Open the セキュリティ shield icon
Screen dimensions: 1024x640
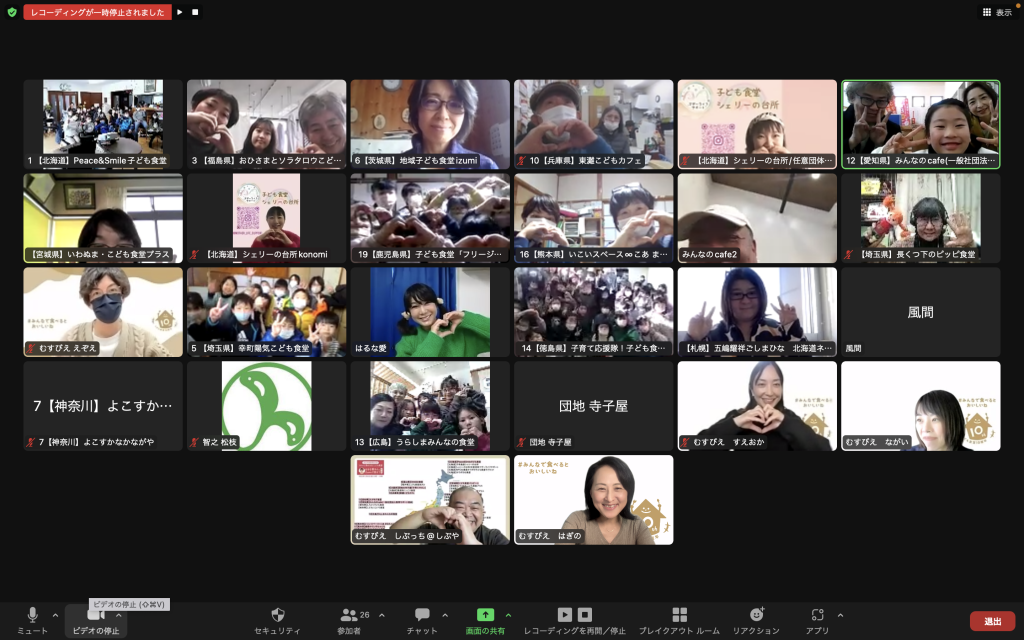(x=277, y=616)
